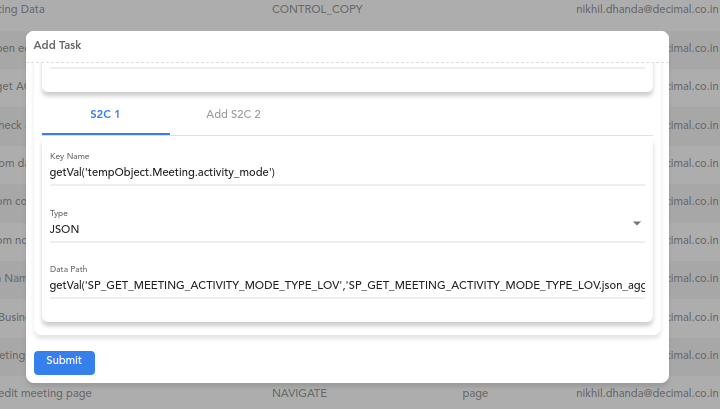
Task: Click the partially visible field above S2C tabs
Action: (347, 66)
